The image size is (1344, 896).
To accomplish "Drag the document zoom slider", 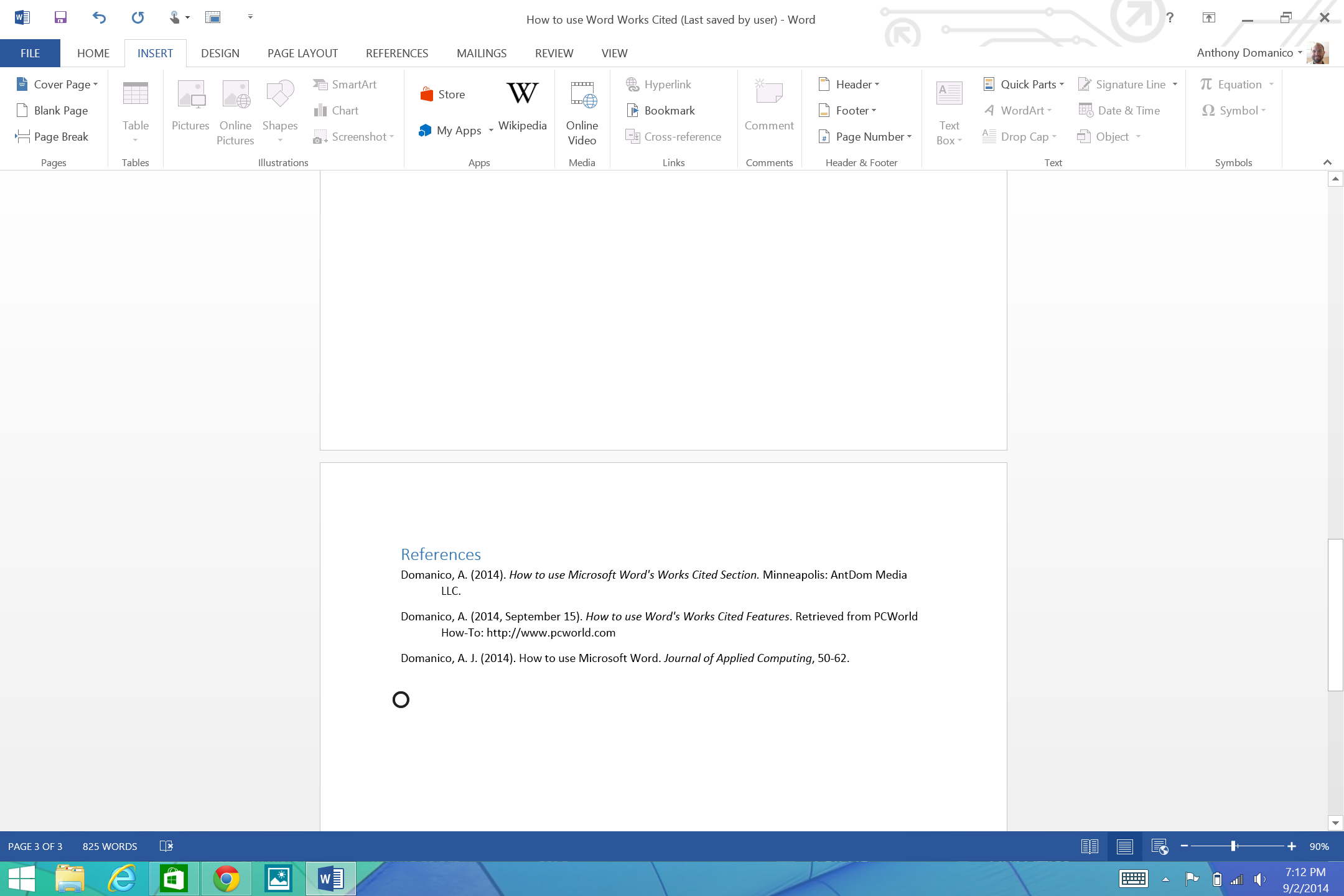I will pos(1233,846).
